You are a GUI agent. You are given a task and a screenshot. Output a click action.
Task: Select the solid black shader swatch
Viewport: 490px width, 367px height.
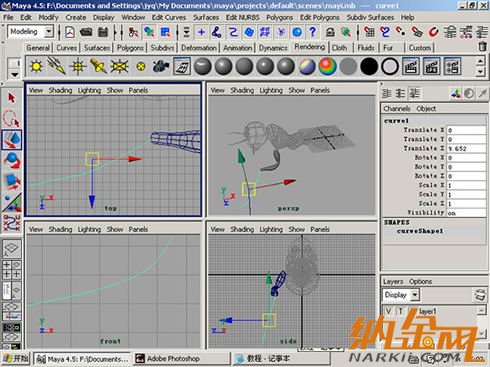[x=369, y=66]
